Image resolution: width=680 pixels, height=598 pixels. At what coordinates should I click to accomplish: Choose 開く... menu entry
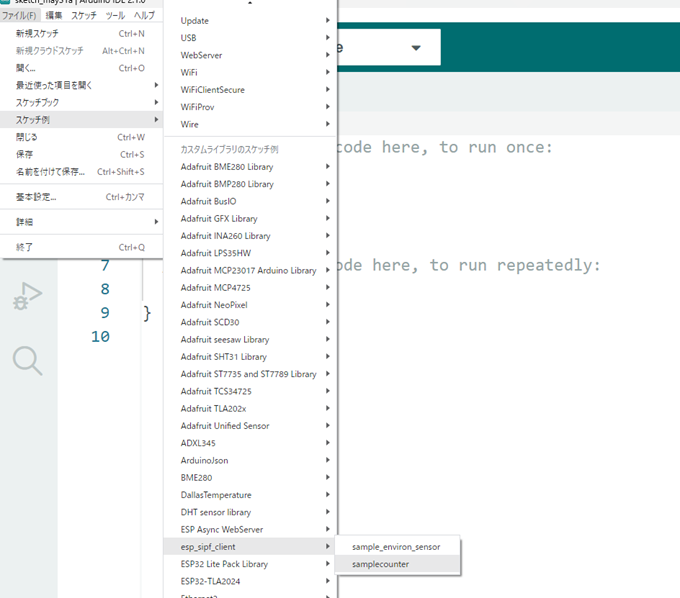81,68
